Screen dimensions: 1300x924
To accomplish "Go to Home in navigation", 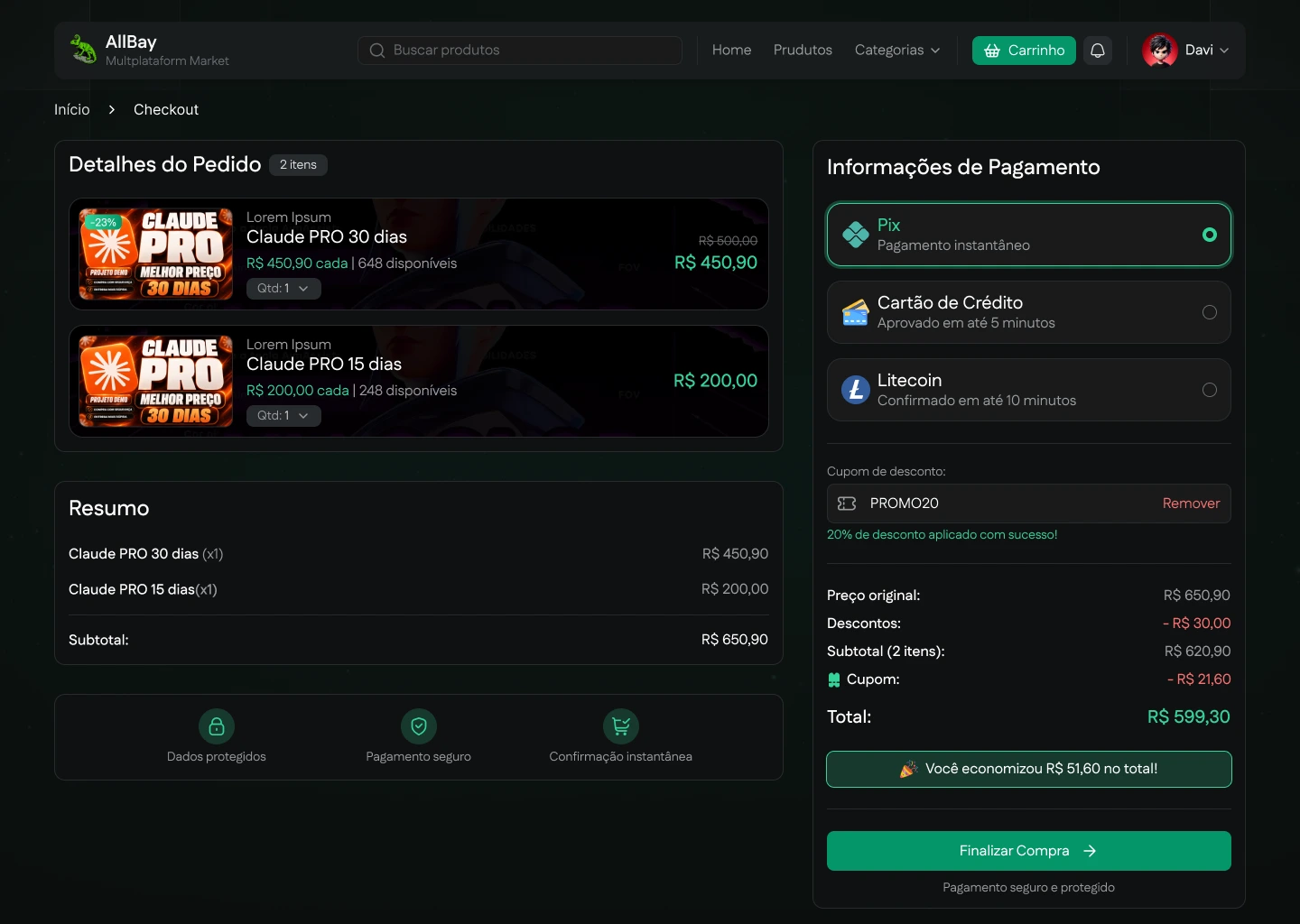I will click(x=731, y=51).
